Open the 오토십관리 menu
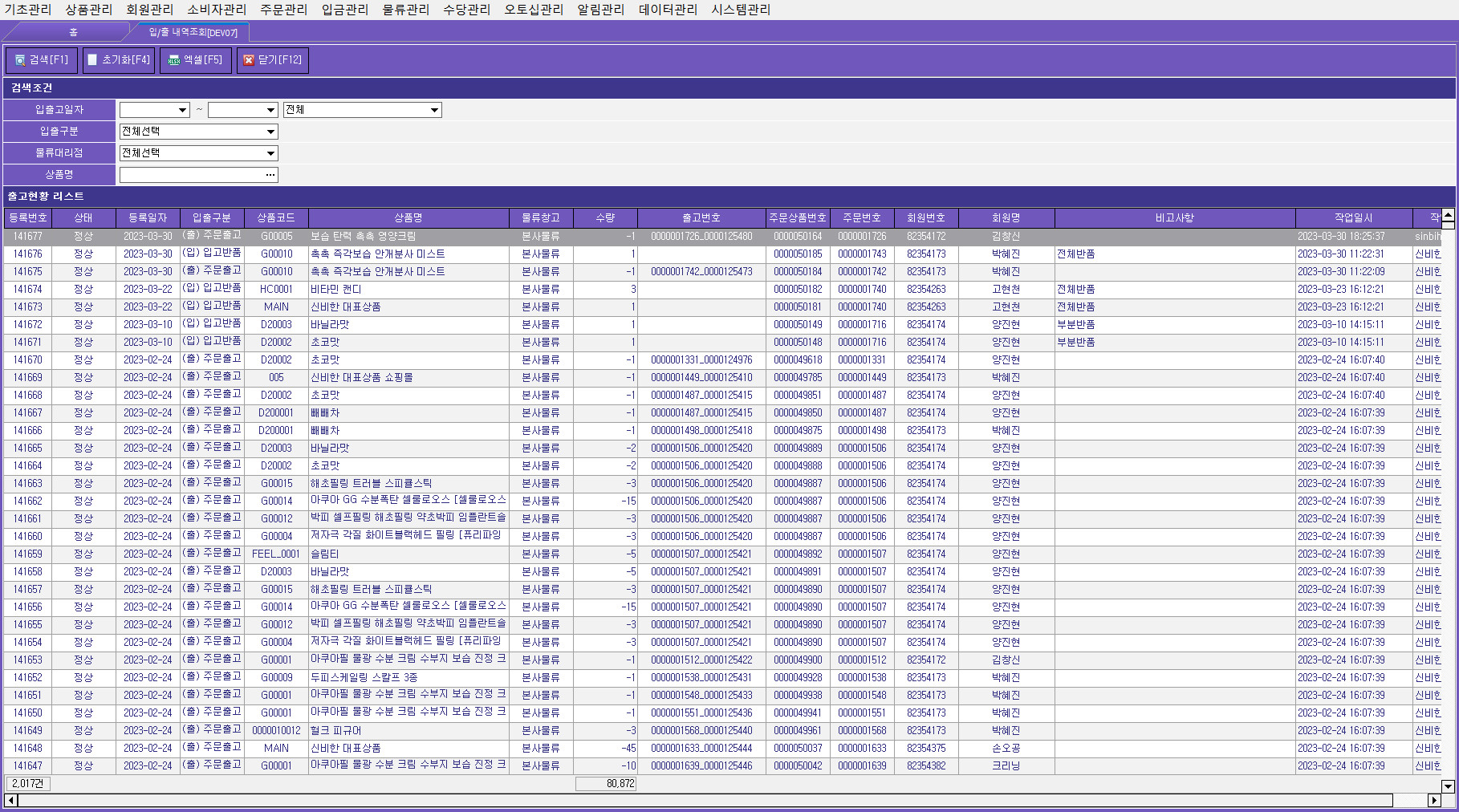This screenshot has width=1459, height=812. click(534, 10)
